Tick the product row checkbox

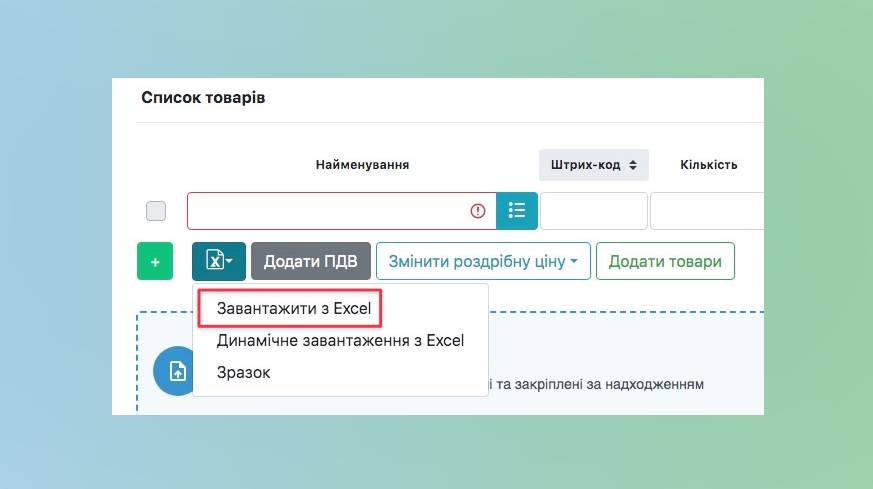pos(156,211)
